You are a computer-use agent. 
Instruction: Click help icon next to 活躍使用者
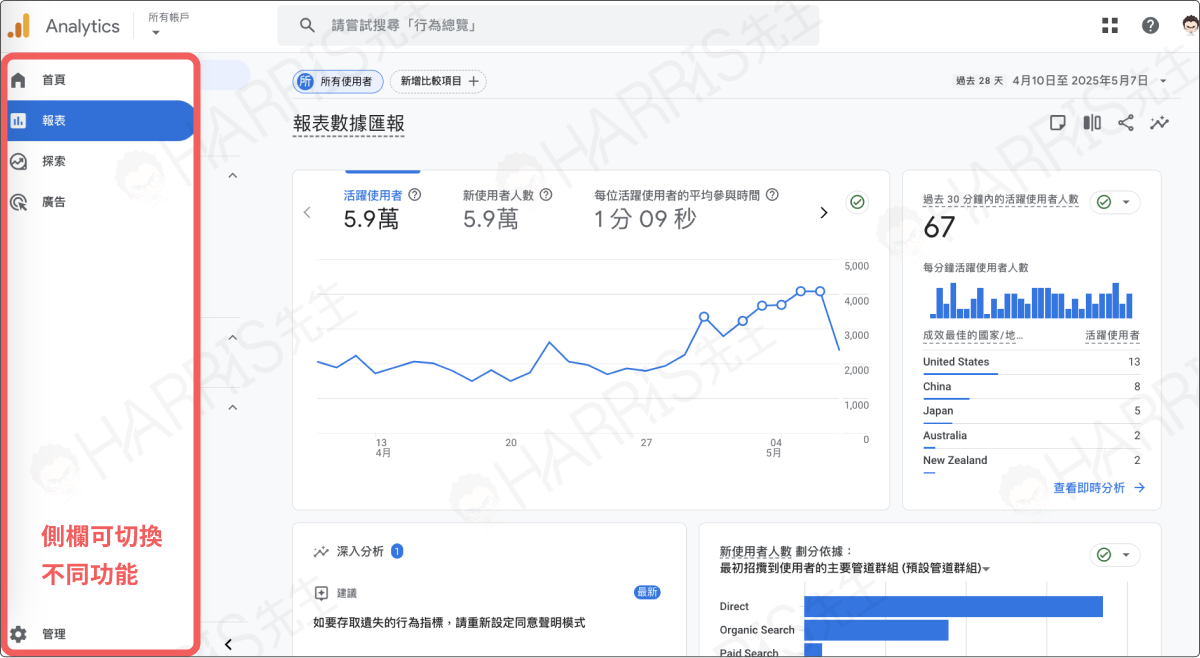pos(415,196)
